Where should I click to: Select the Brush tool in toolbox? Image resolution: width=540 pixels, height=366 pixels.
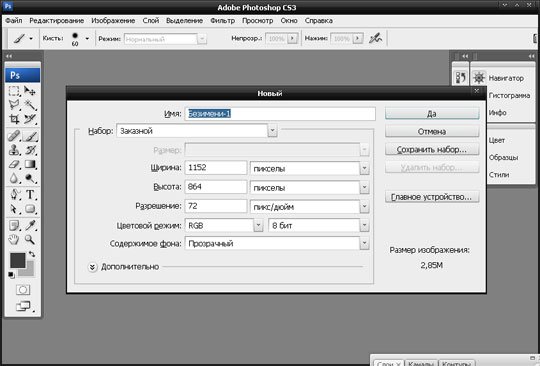click(x=30, y=136)
